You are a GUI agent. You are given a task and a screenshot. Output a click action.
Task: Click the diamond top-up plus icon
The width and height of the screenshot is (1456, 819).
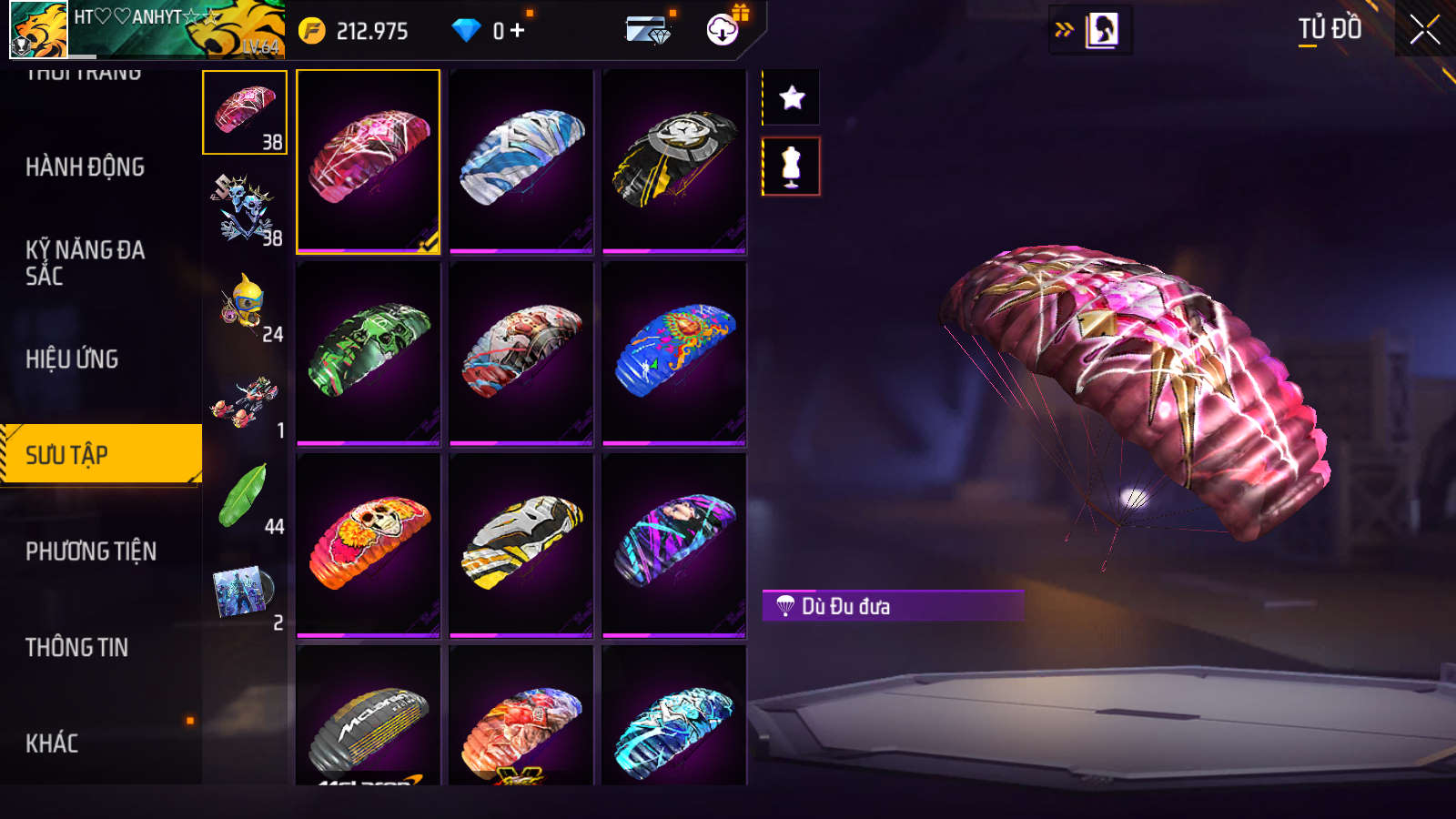[517, 31]
